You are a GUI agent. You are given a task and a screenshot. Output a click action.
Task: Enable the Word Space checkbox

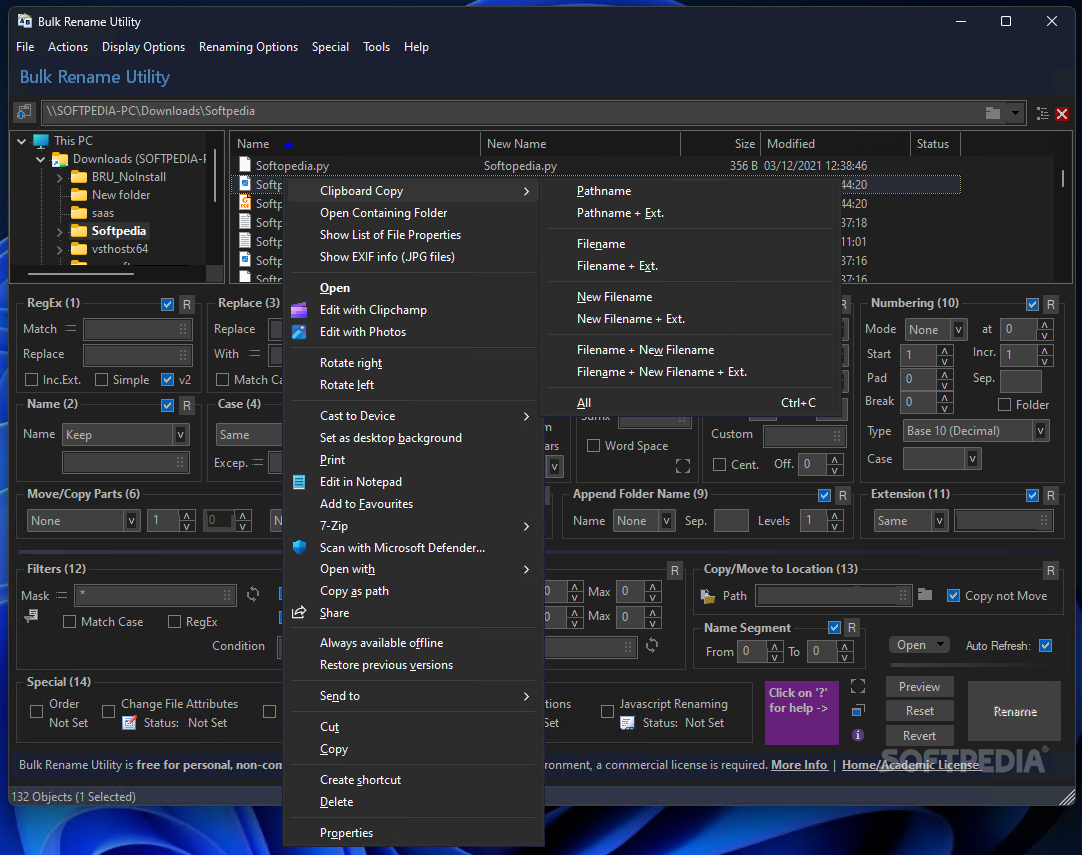click(x=593, y=446)
